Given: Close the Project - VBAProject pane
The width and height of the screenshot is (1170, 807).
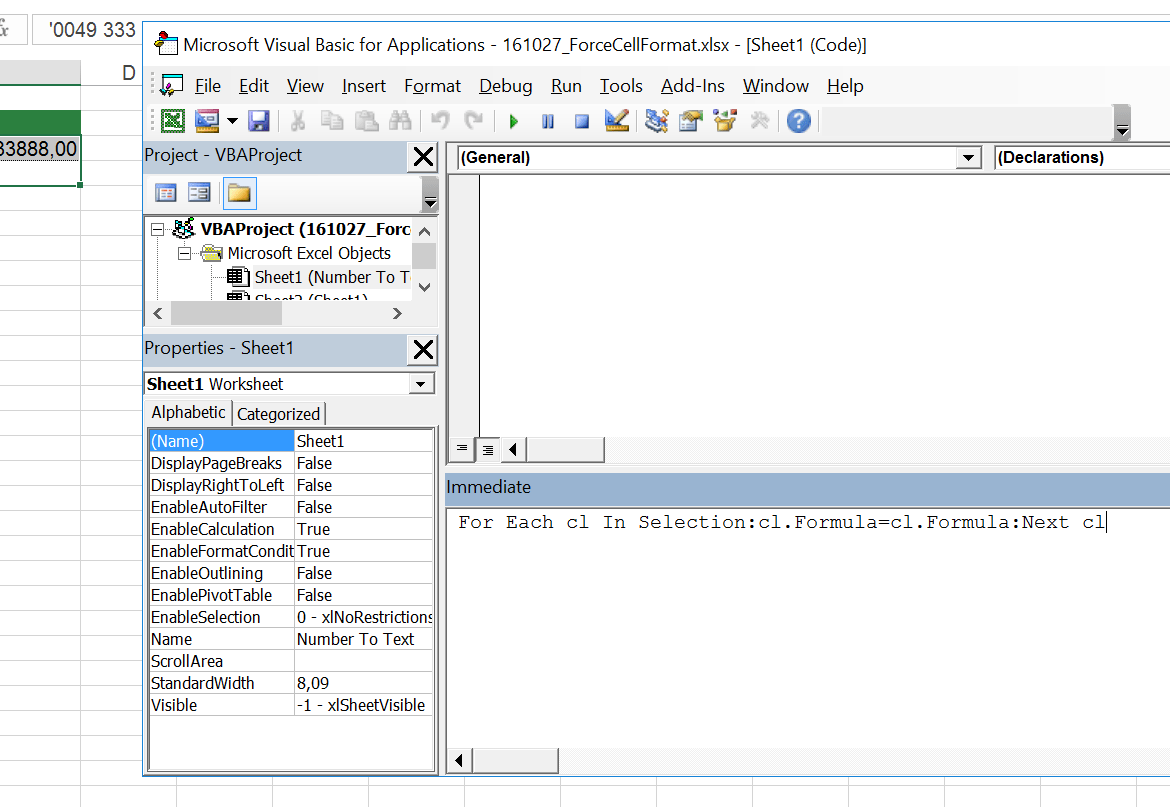Looking at the screenshot, I should pos(423,157).
